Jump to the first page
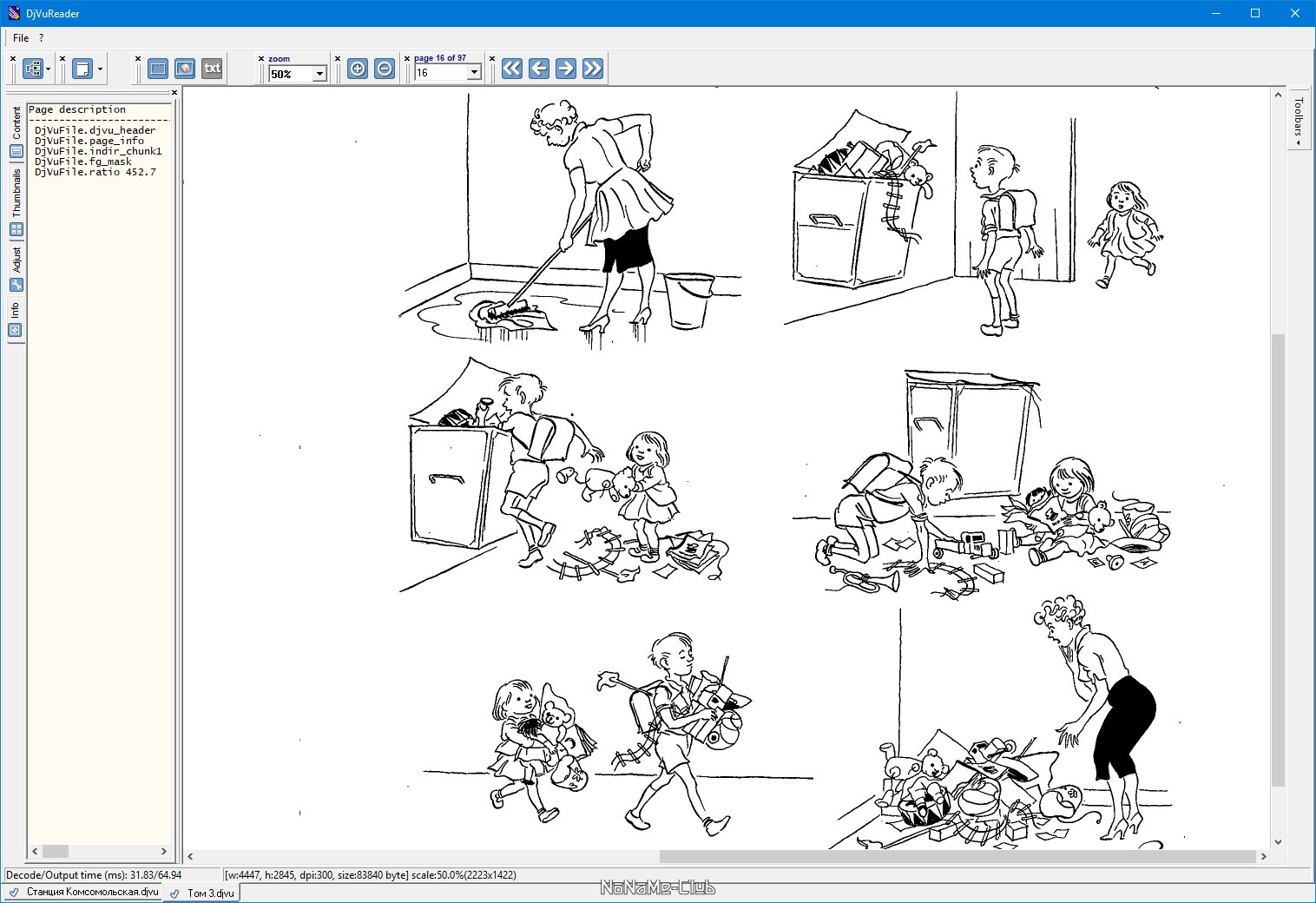Screen dimensions: 1316x903 coord(512,69)
